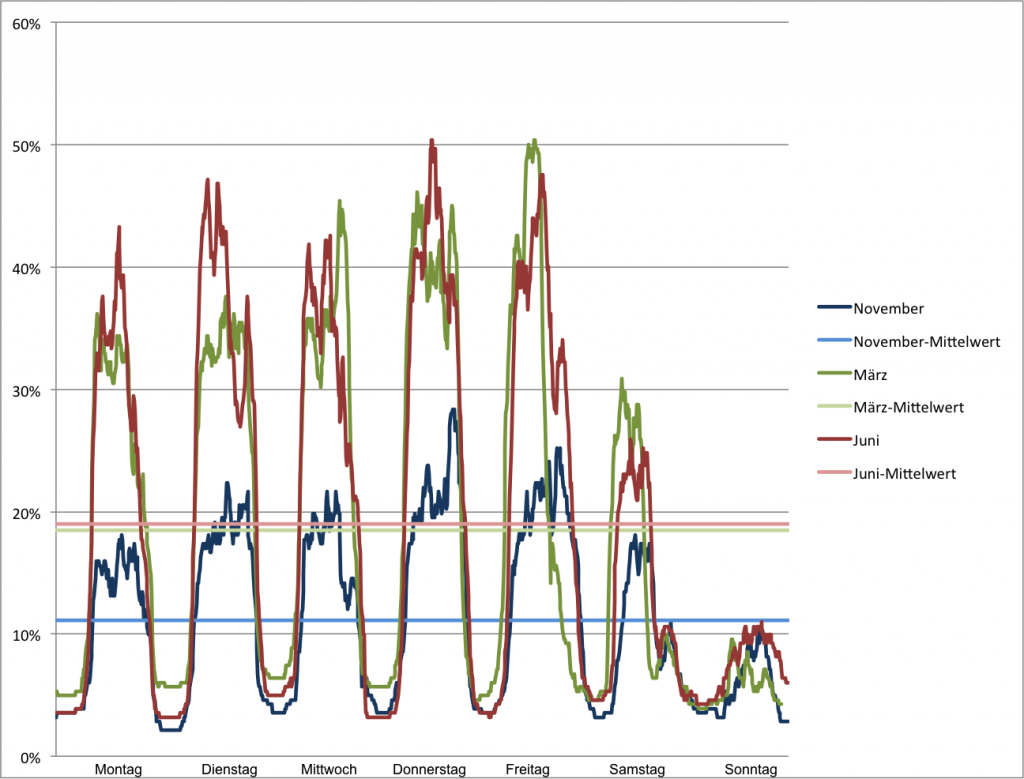Select the März-Mittelwert legend label

tap(908, 407)
